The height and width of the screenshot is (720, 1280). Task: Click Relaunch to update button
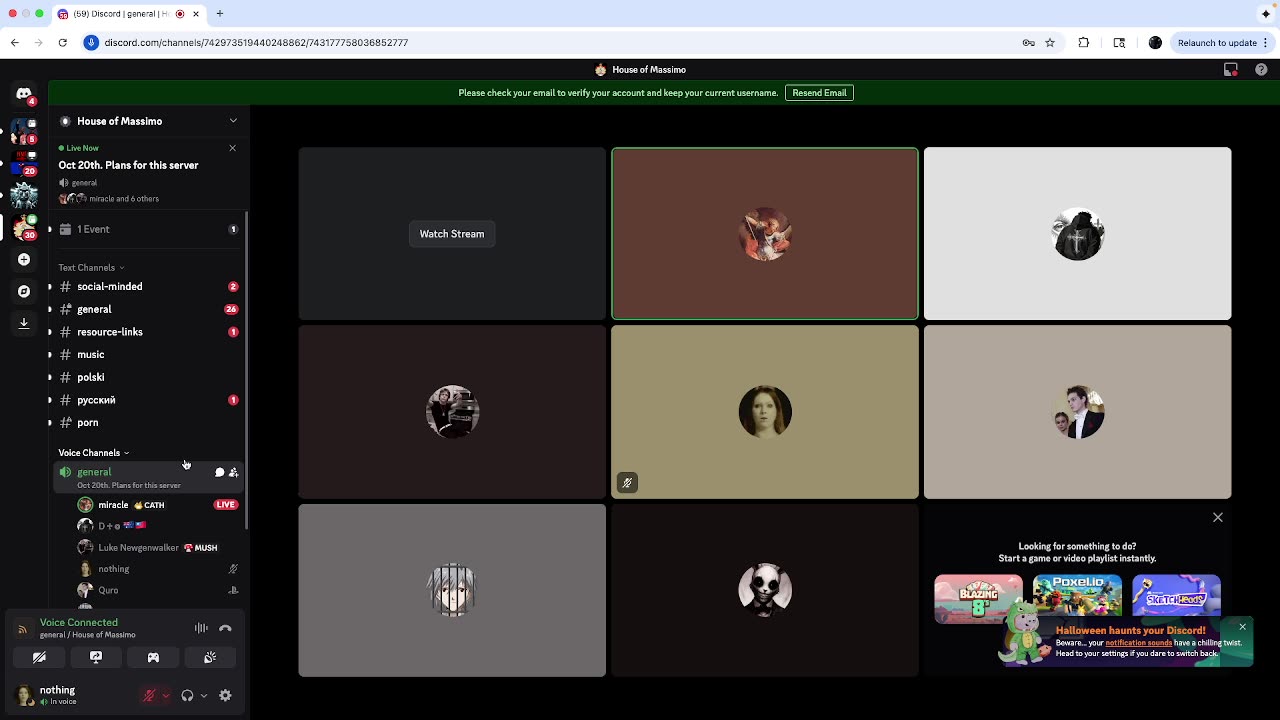[x=1223, y=43]
